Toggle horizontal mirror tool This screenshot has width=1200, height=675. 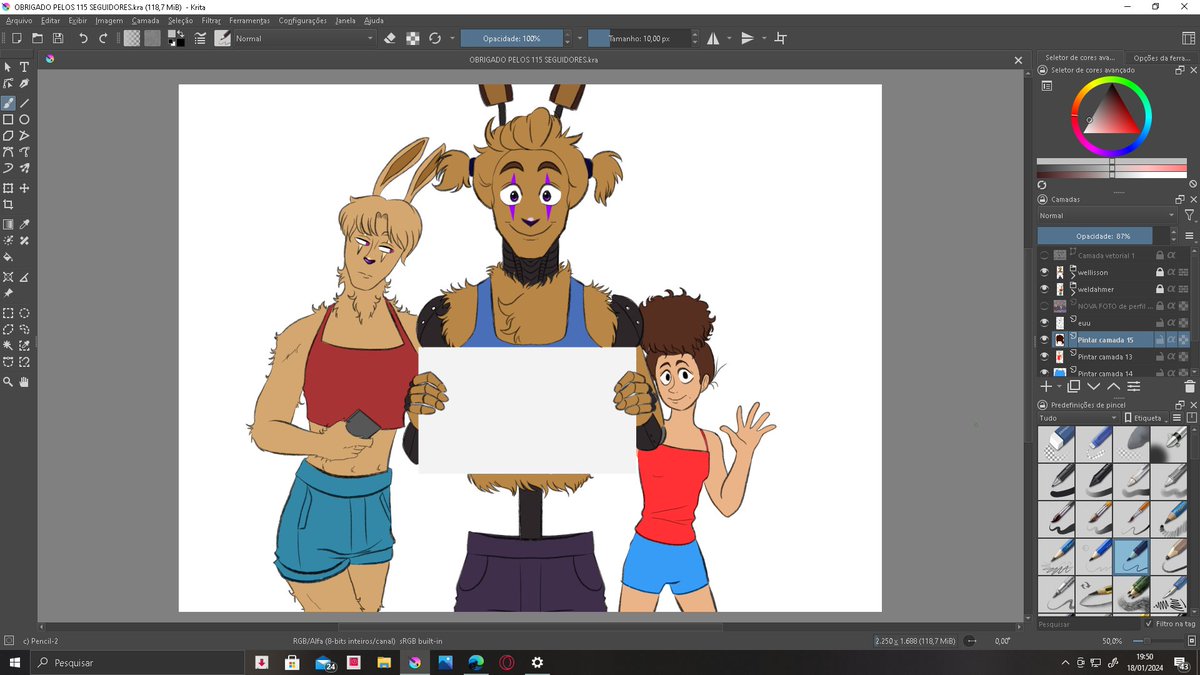coord(713,38)
